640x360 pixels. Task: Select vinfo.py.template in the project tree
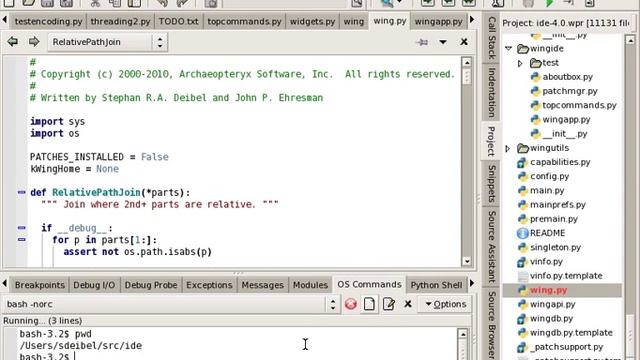click(x=566, y=276)
